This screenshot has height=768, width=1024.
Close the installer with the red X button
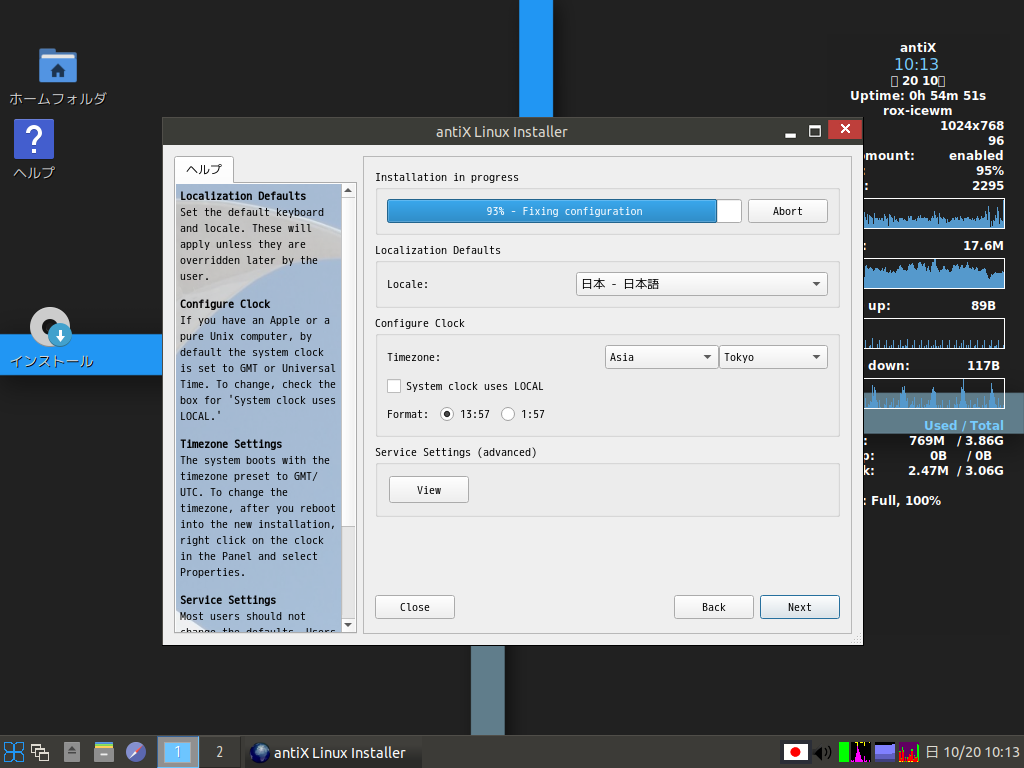click(x=845, y=129)
